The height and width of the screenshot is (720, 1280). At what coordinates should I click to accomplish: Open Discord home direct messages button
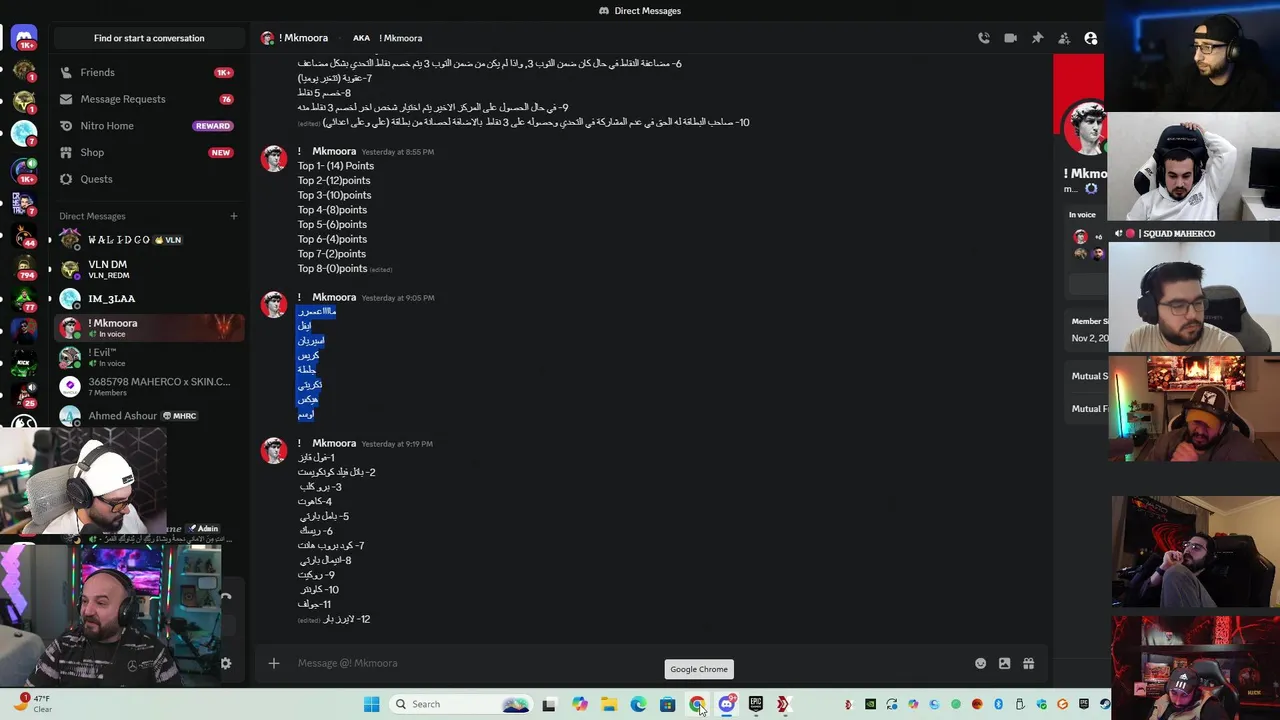coord(24,38)
